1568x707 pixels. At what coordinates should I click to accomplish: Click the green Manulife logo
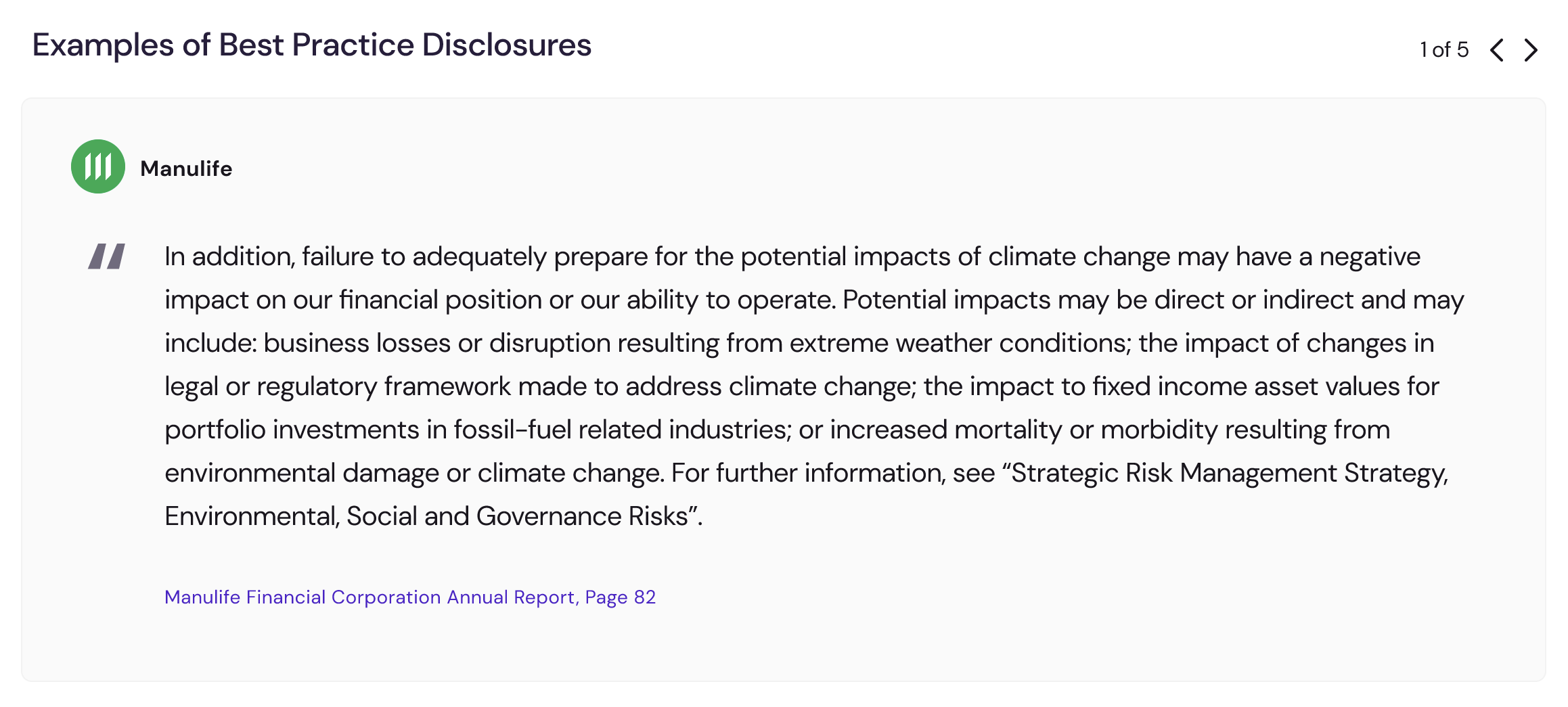click(98, 166)
